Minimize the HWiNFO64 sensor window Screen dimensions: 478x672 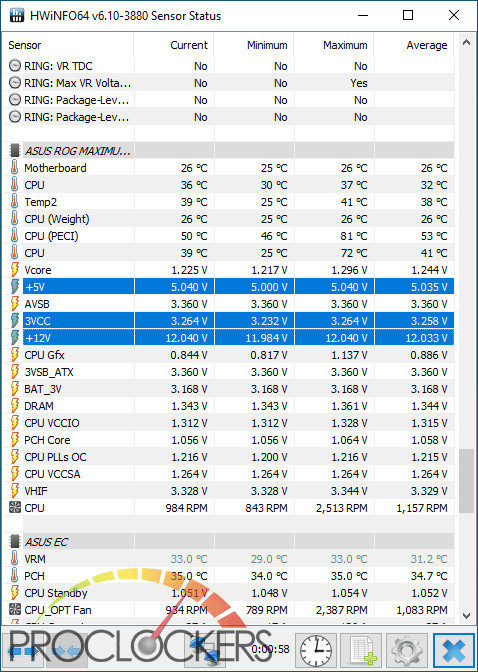click(363, 16)
